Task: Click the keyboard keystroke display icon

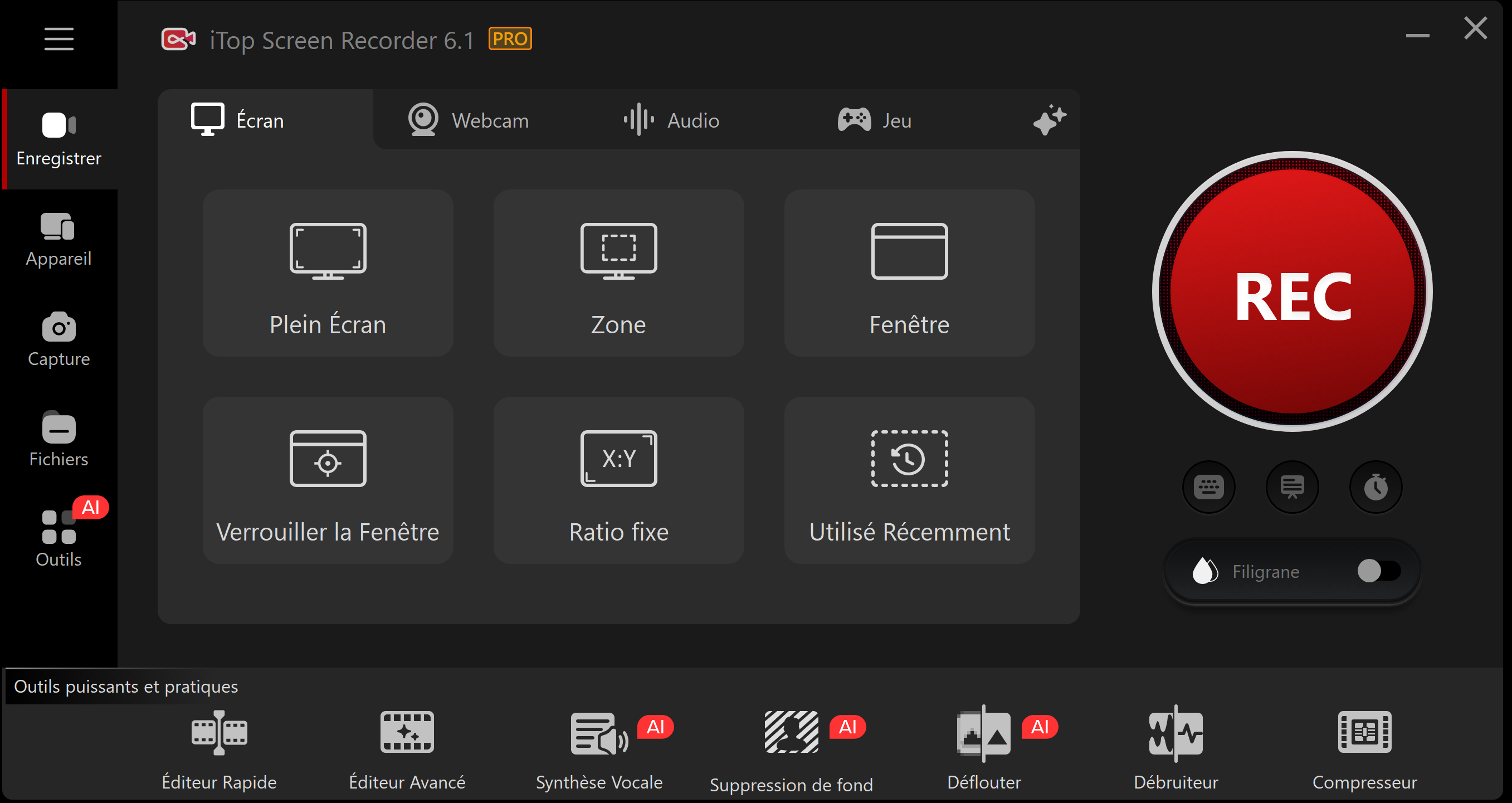Action: (x=1208, y=487)
